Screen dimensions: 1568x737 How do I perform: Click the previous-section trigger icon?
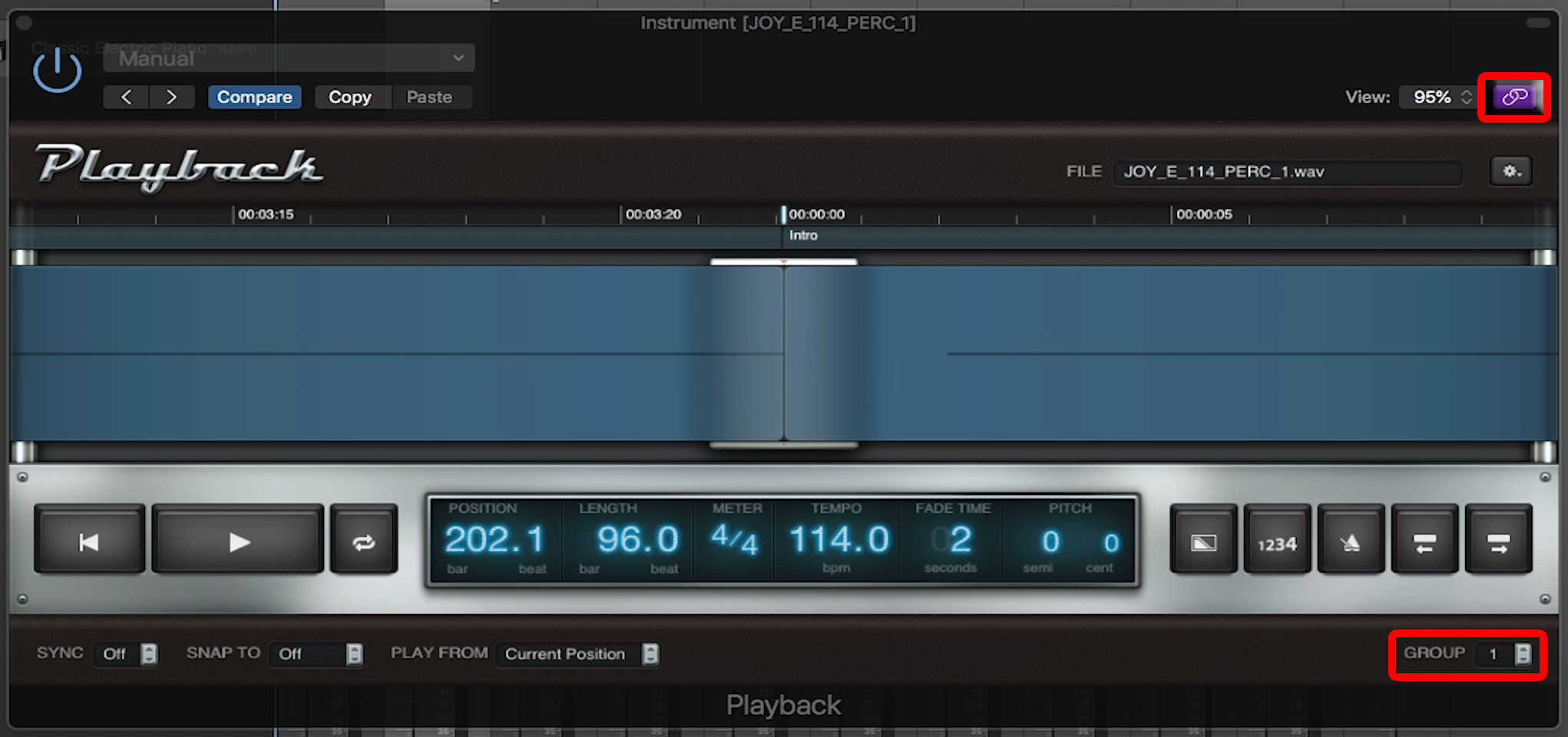[1424, 540]
